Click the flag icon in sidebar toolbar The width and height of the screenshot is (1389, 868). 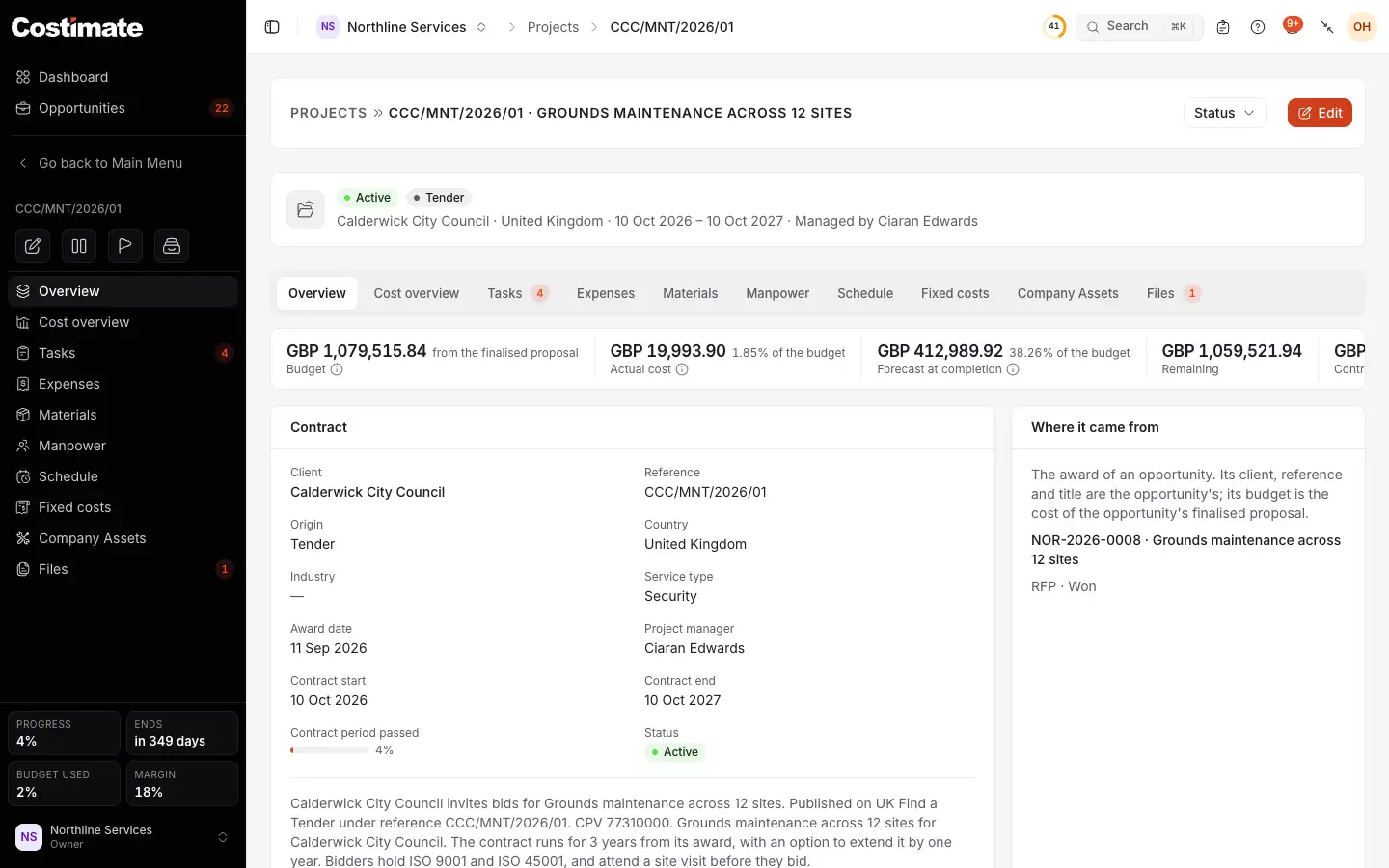[125, 246]
